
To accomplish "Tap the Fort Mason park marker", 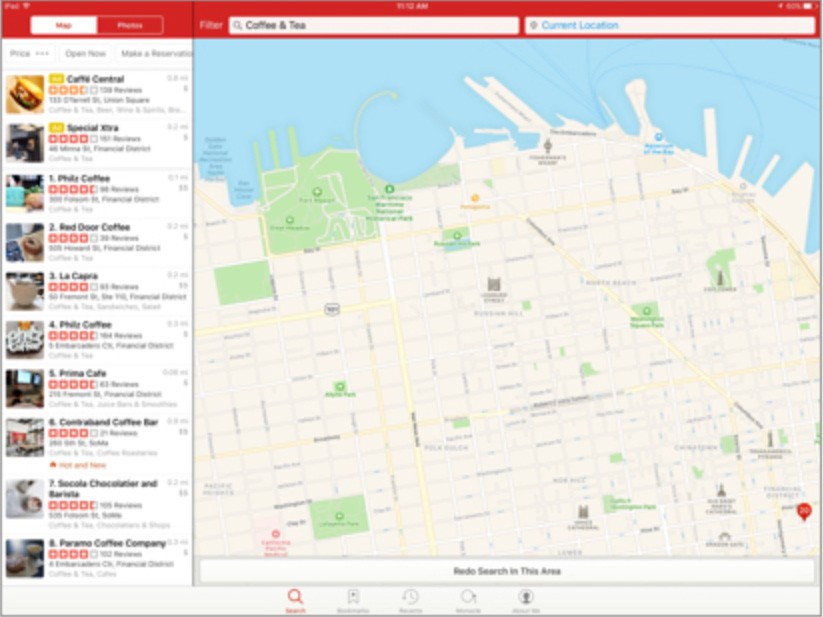I will (317, 192).
